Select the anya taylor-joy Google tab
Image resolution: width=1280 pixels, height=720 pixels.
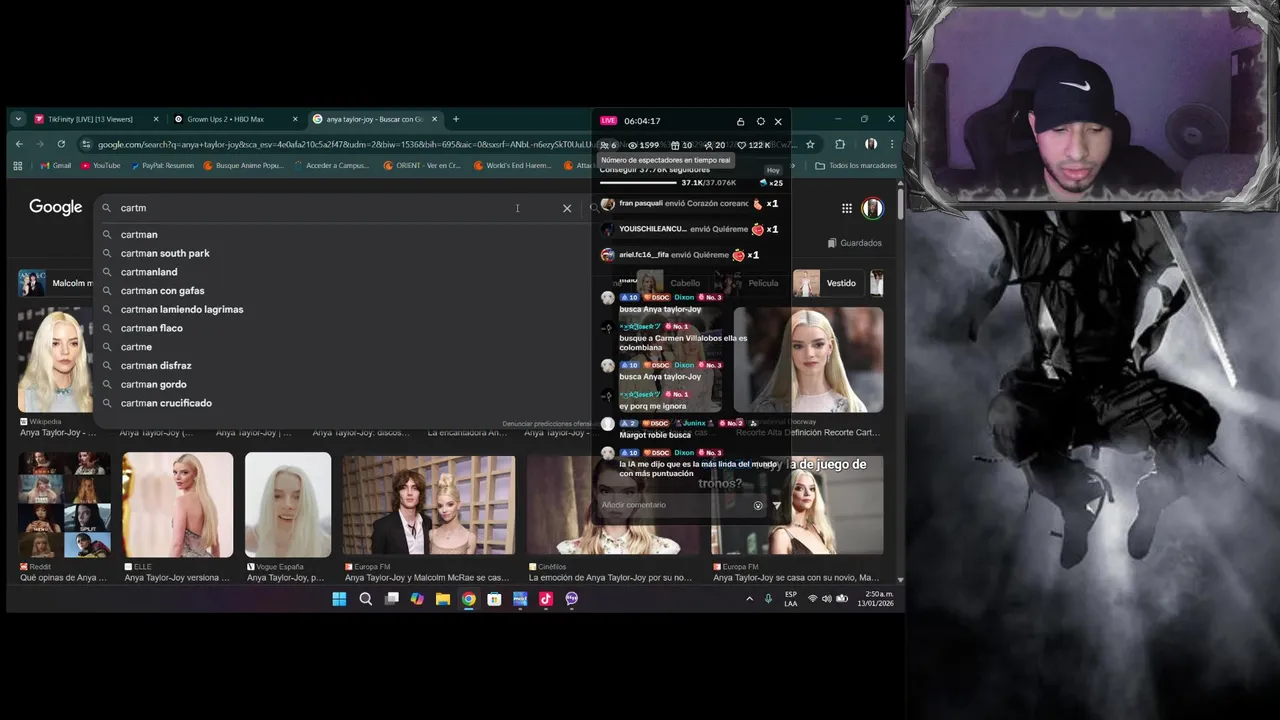pyautogui.click(x=374, y=119)
